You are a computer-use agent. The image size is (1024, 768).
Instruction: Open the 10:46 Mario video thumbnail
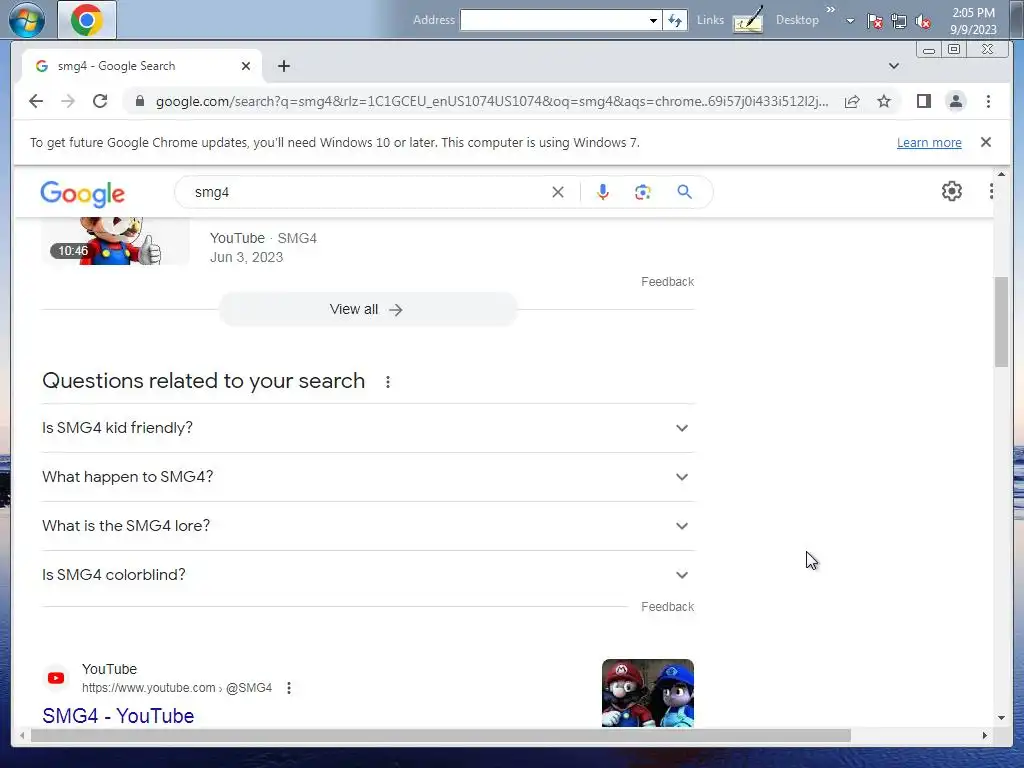click(x=116, y=242)
